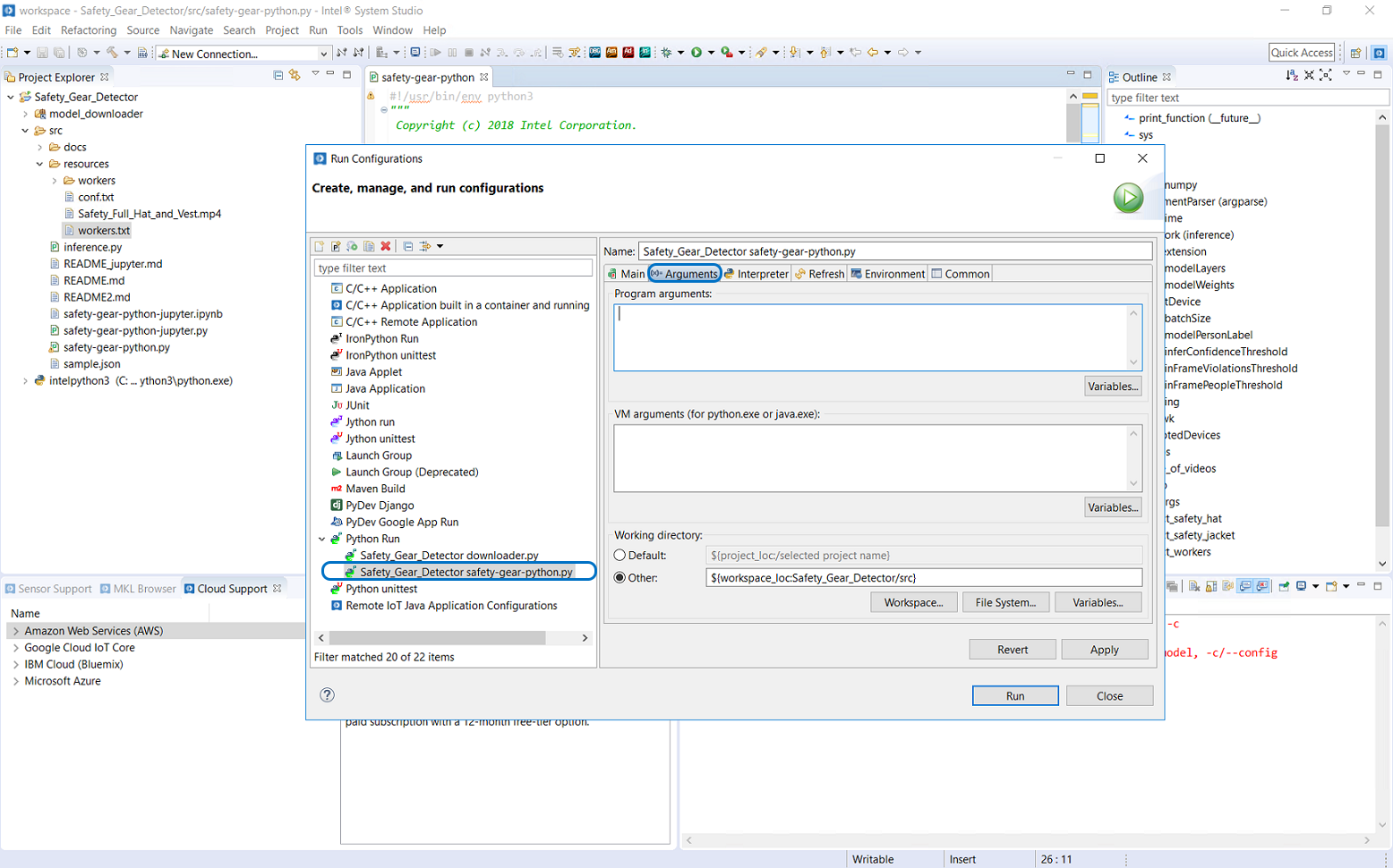Screen dimensions: 1393x868
Task: Select Other working directory radio button
Action: coord(620,577)
